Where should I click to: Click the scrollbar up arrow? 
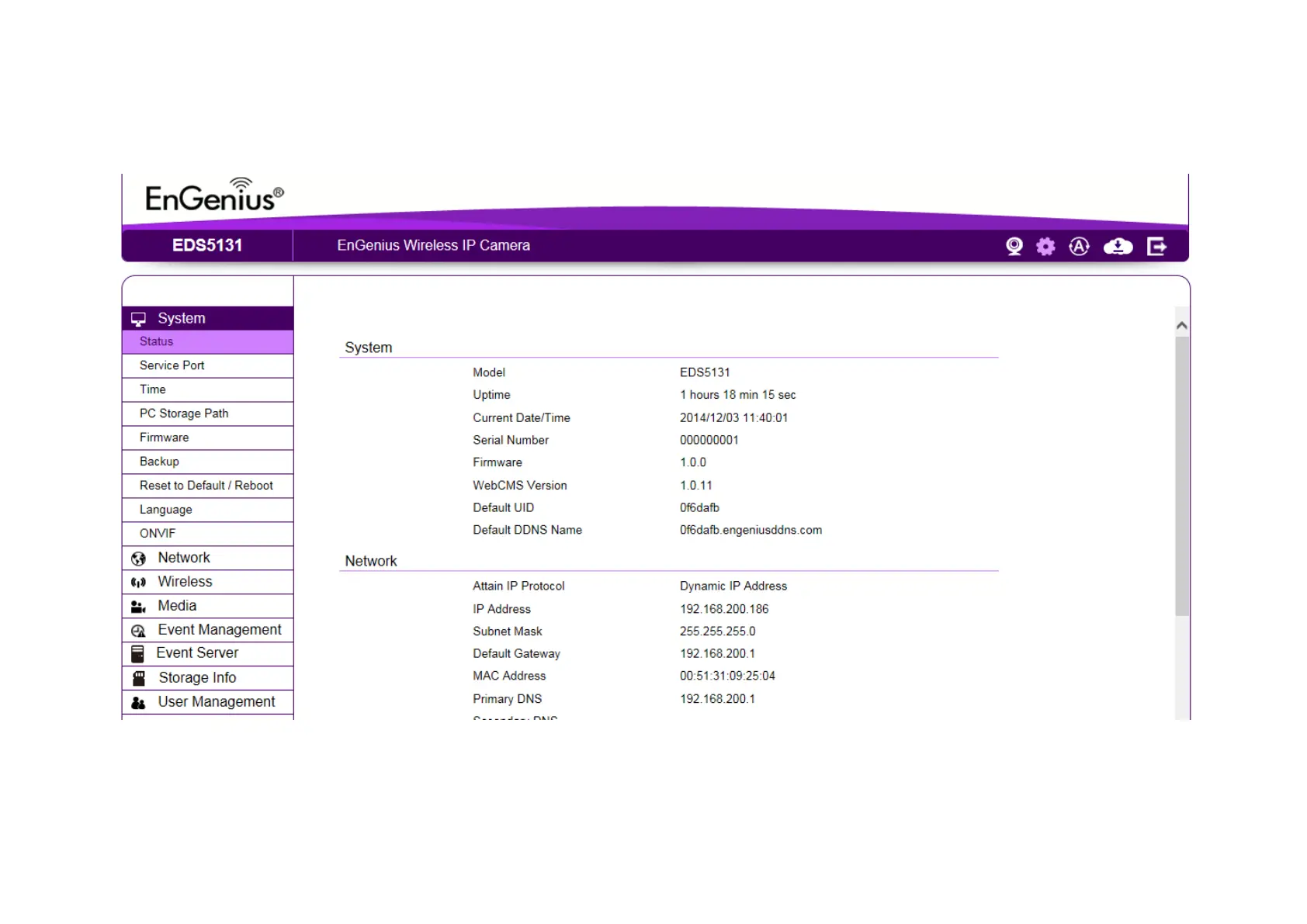coord(1182,326)
